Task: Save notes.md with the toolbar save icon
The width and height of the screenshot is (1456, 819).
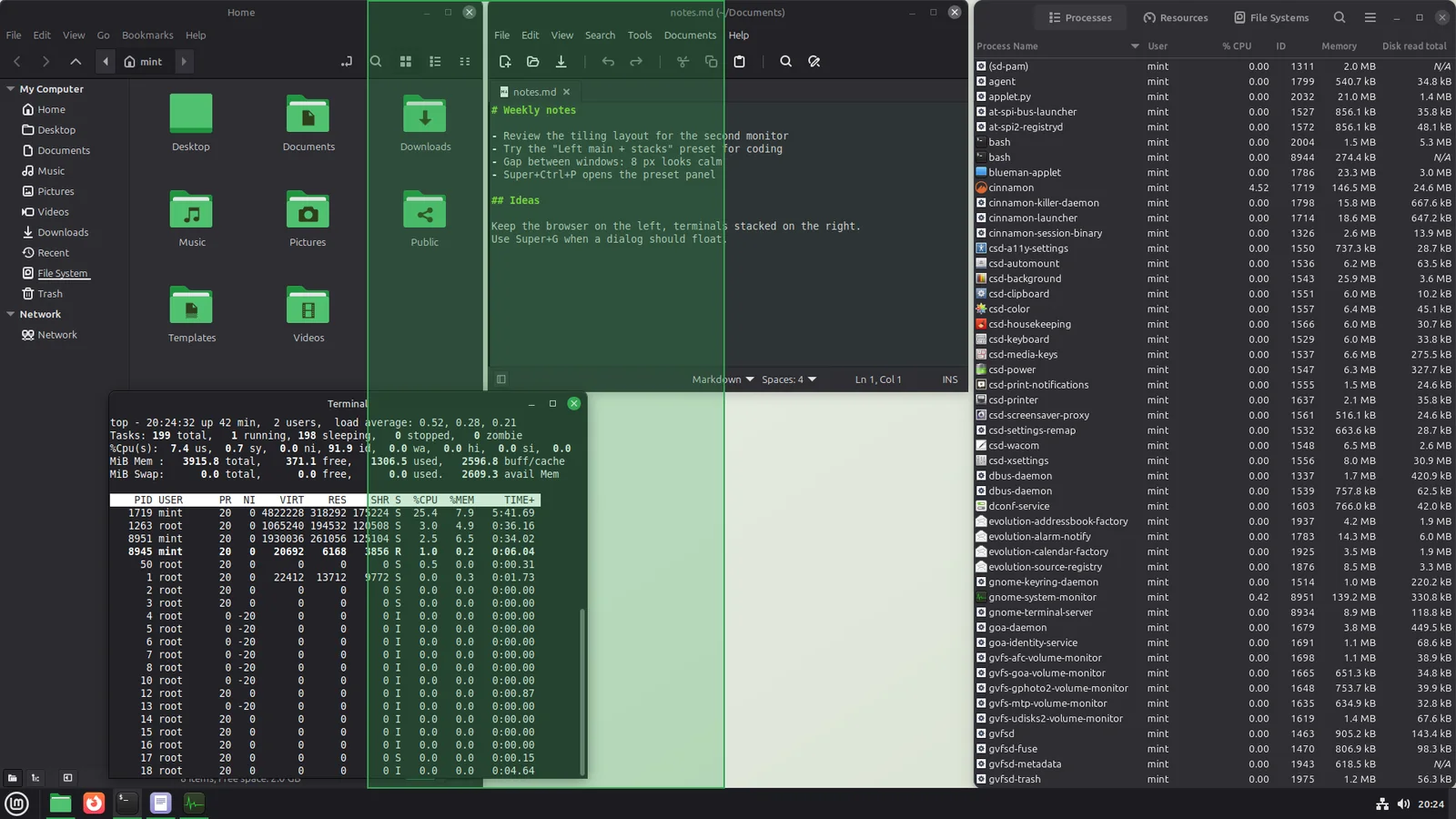Action: (561, 62)
